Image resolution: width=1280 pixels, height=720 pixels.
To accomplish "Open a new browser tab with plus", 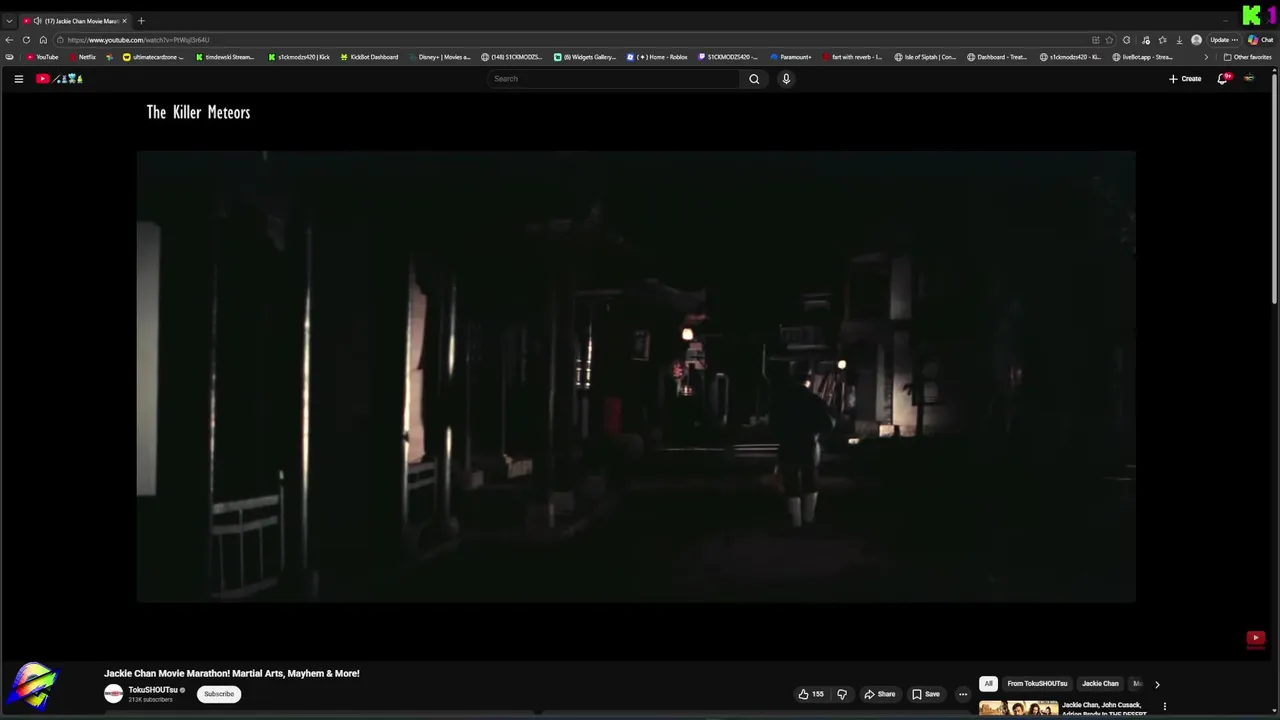I will click(141, 21).
